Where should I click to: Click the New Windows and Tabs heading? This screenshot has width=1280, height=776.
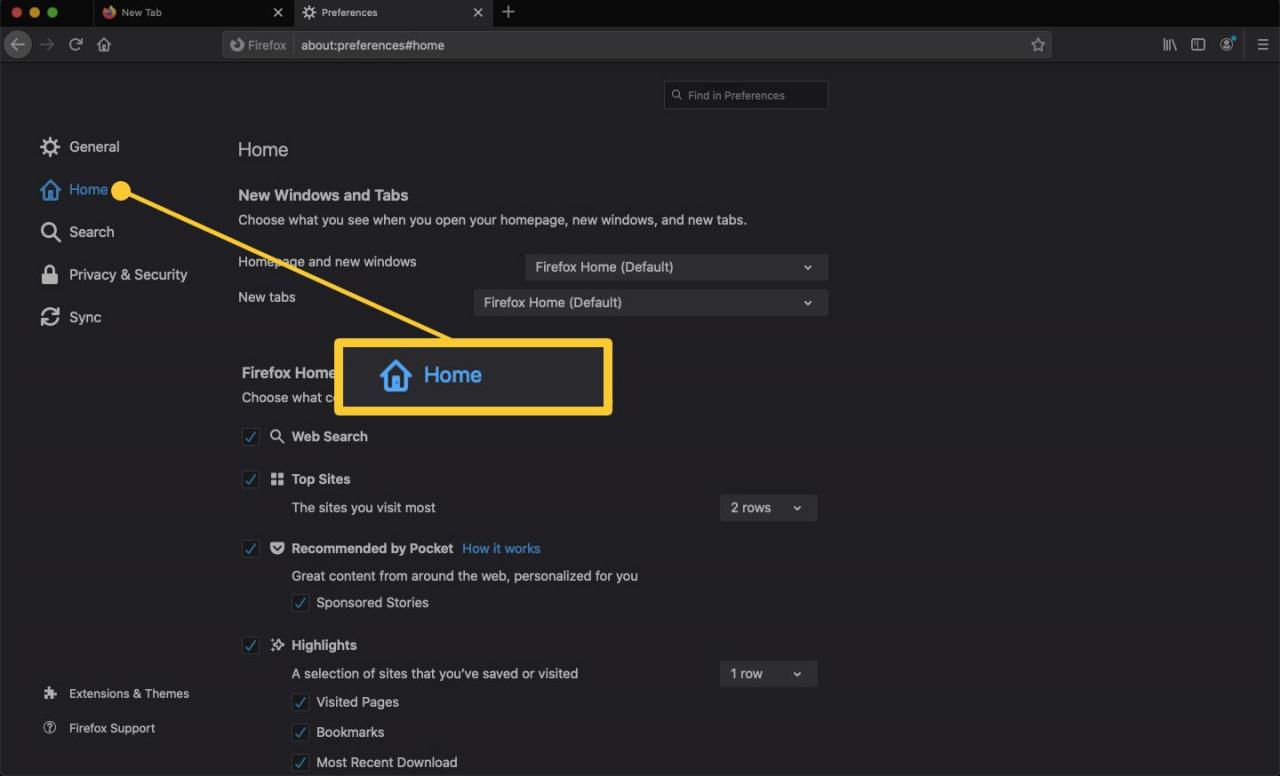point(323,195)
